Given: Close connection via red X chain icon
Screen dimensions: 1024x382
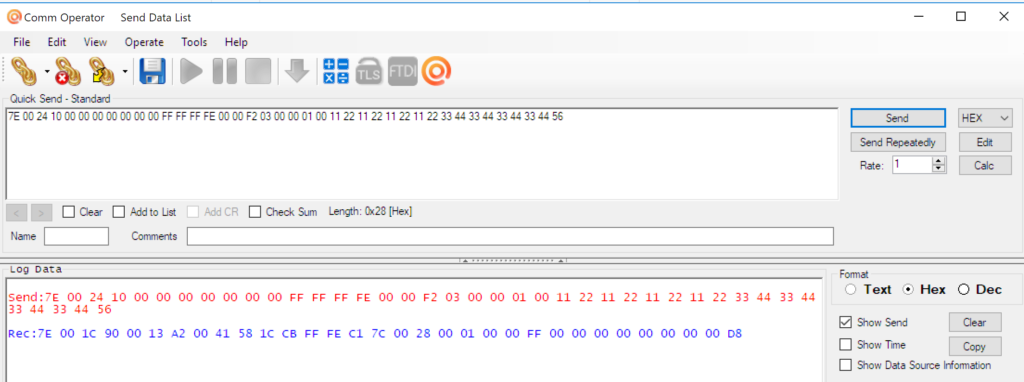Looking at the screenshot, I should (67, 71).
